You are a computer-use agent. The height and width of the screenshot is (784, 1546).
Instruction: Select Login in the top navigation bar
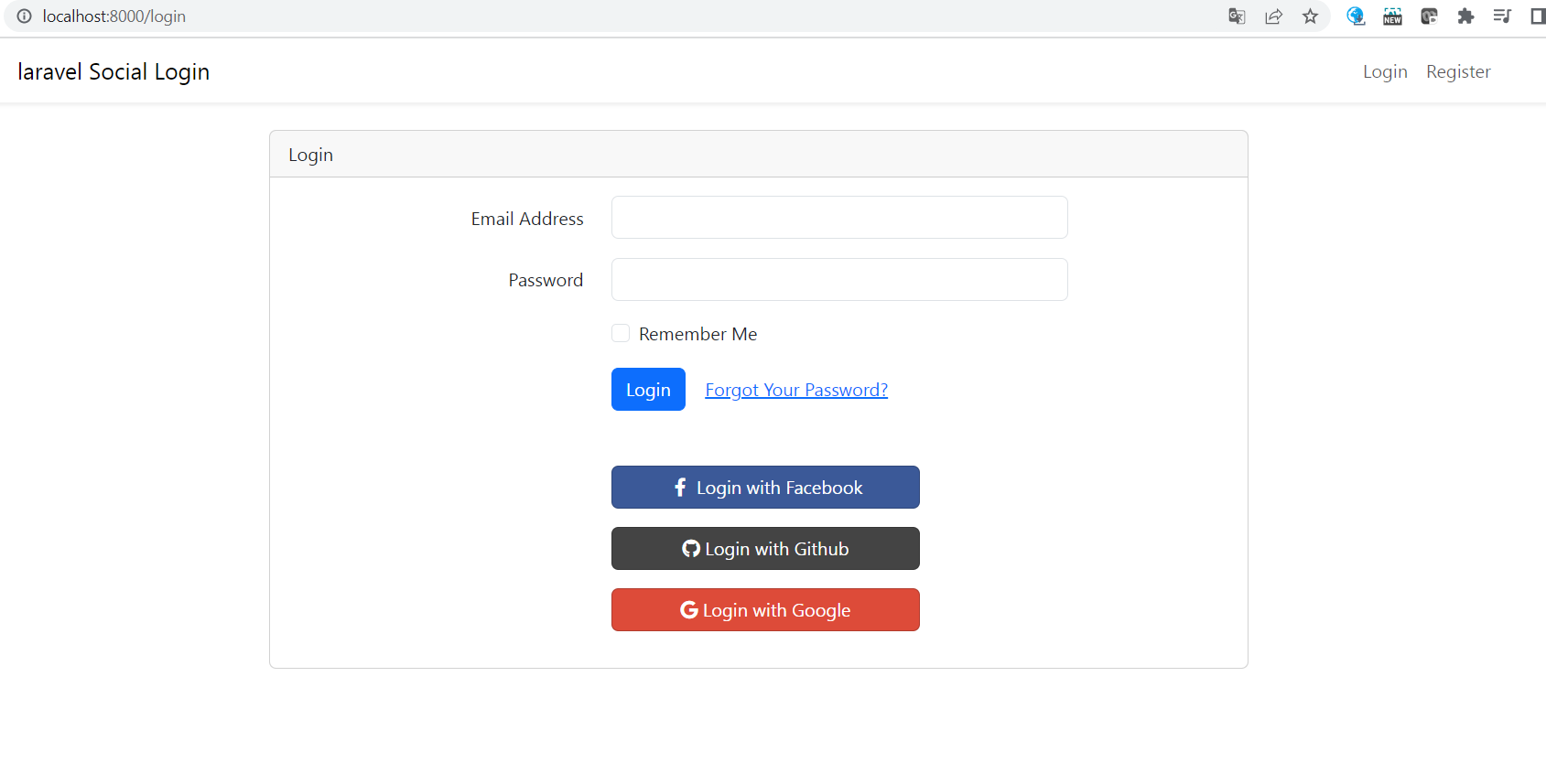point(1385,71)
